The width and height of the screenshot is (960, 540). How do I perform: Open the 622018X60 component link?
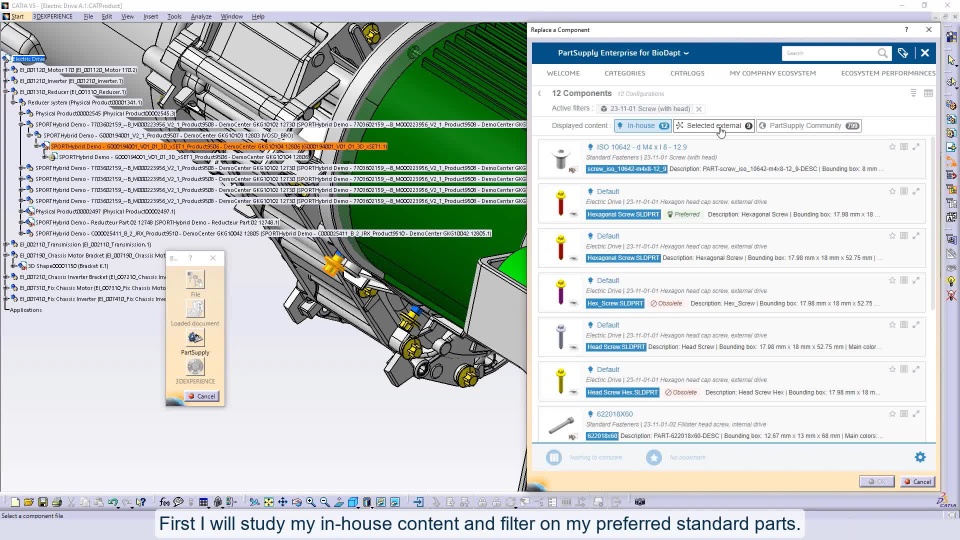pyautogui.click(x=615, y=414)
